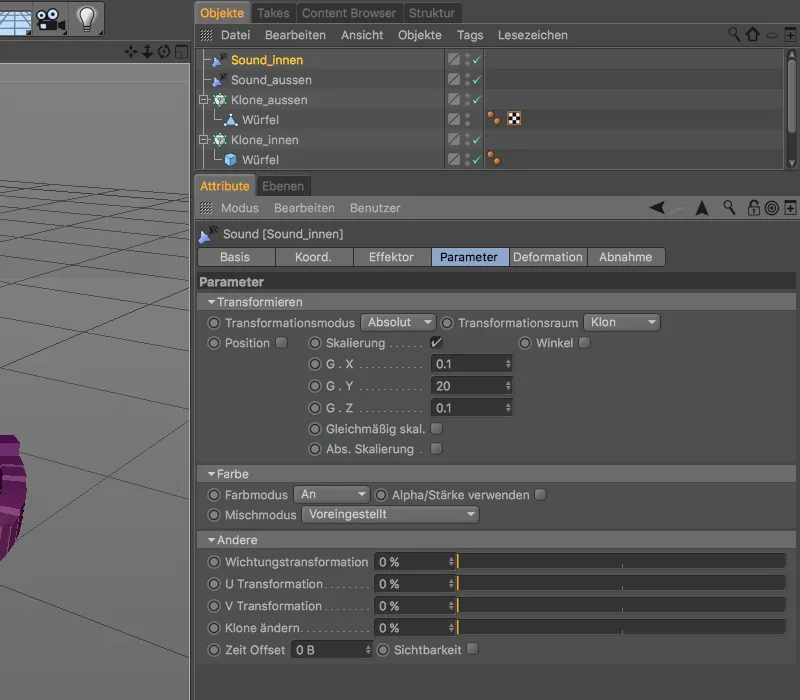Collapse the Andere section
Image resolution: width=800 pixels, height=700 pixels.
(211, 540)
